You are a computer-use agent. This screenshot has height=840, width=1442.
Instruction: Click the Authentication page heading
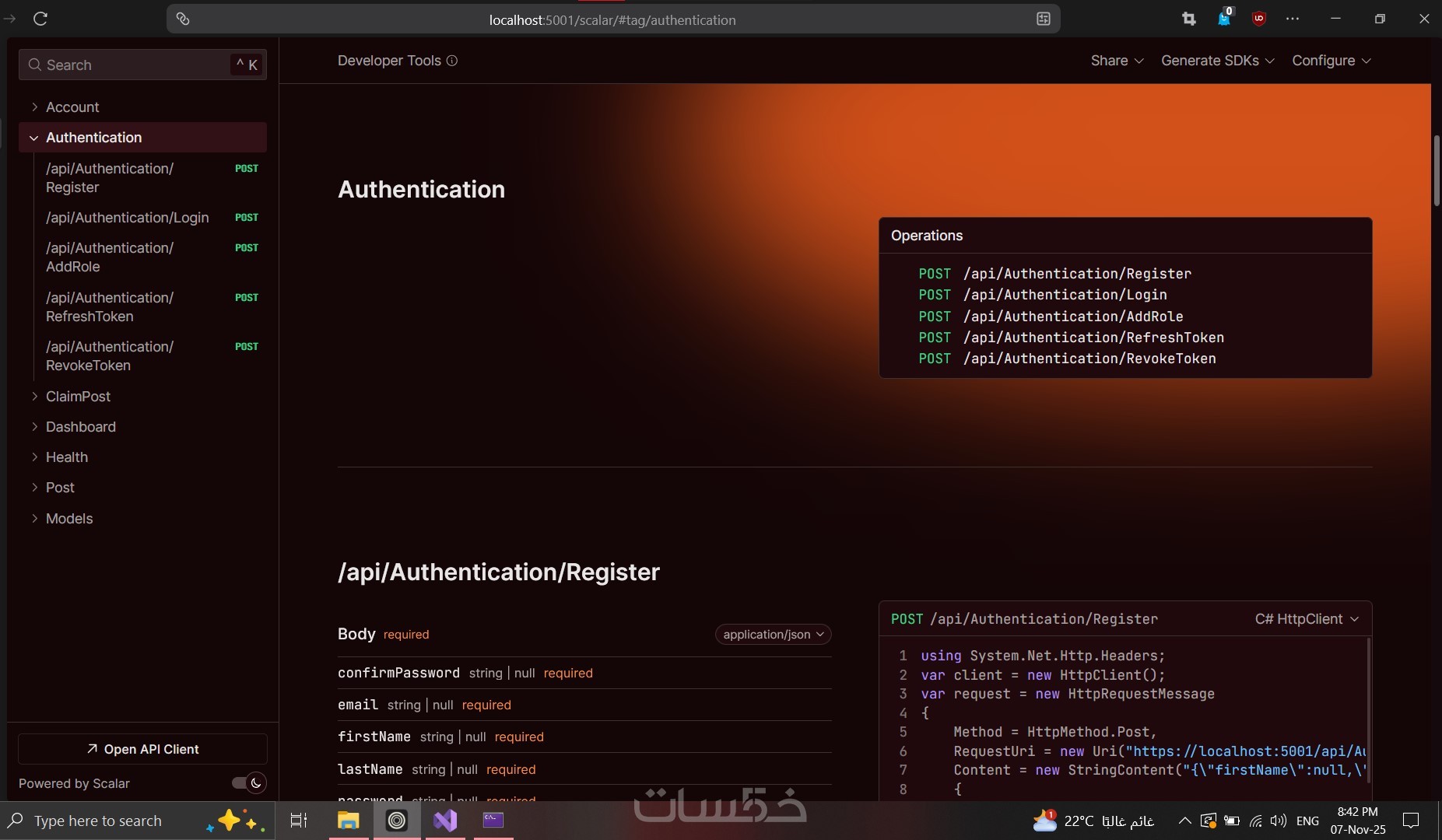[x=421, y=189]
